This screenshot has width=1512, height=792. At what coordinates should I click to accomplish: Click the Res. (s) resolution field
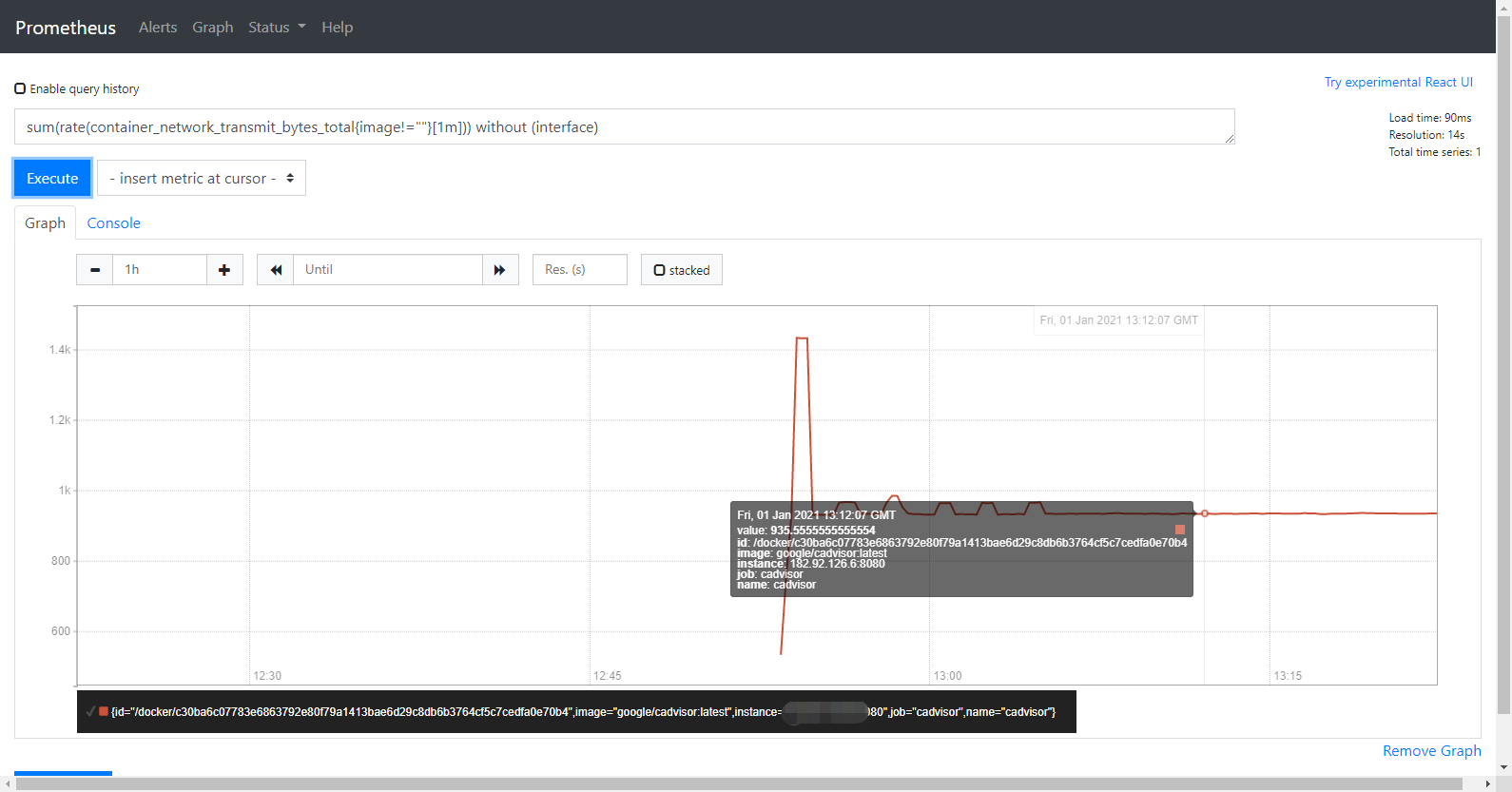pyautogui.click(x=580, y=270)
